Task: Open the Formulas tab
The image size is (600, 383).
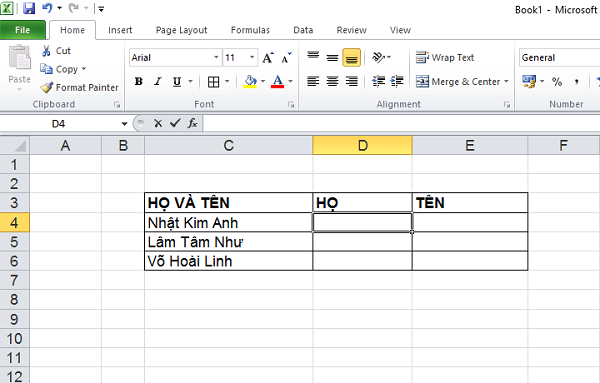Action: click(x=250, y=30)
